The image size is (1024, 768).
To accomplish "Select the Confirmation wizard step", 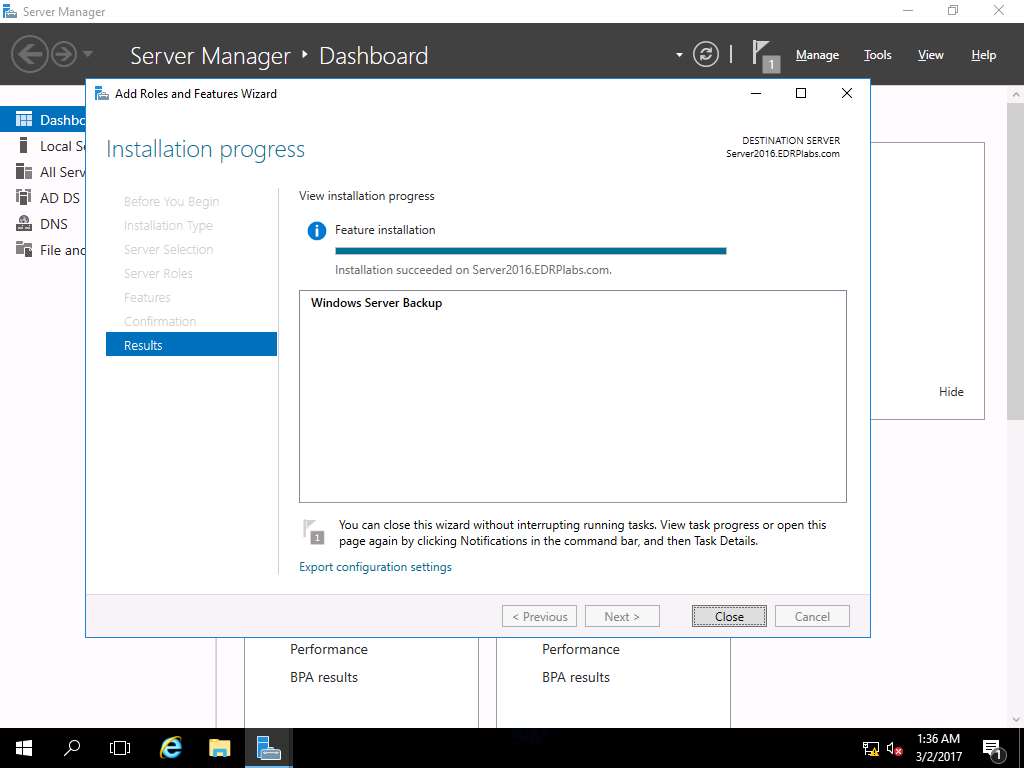I will (160, 321).
